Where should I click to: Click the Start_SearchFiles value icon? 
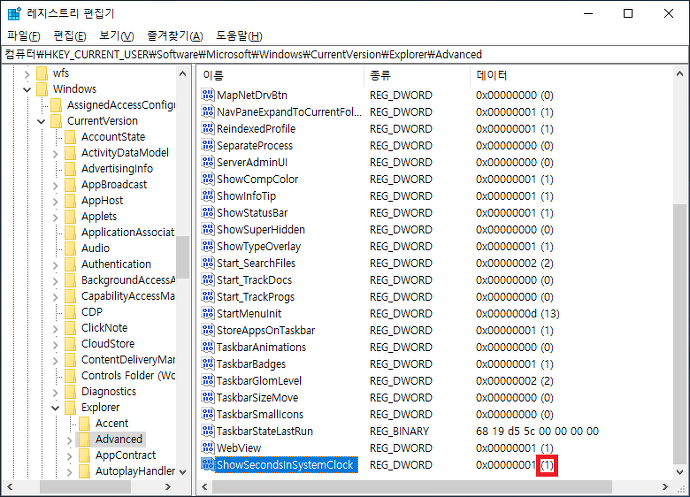point(208,263)
